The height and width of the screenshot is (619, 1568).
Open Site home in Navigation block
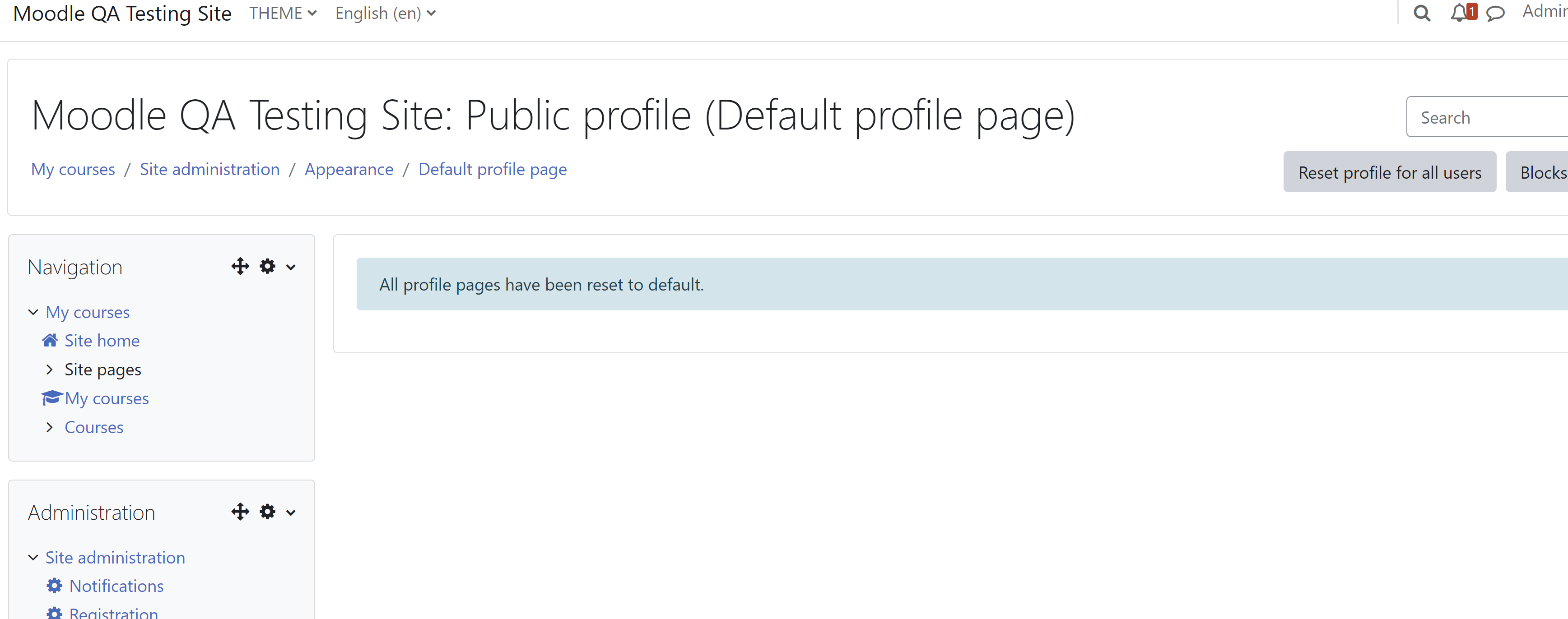102,341
